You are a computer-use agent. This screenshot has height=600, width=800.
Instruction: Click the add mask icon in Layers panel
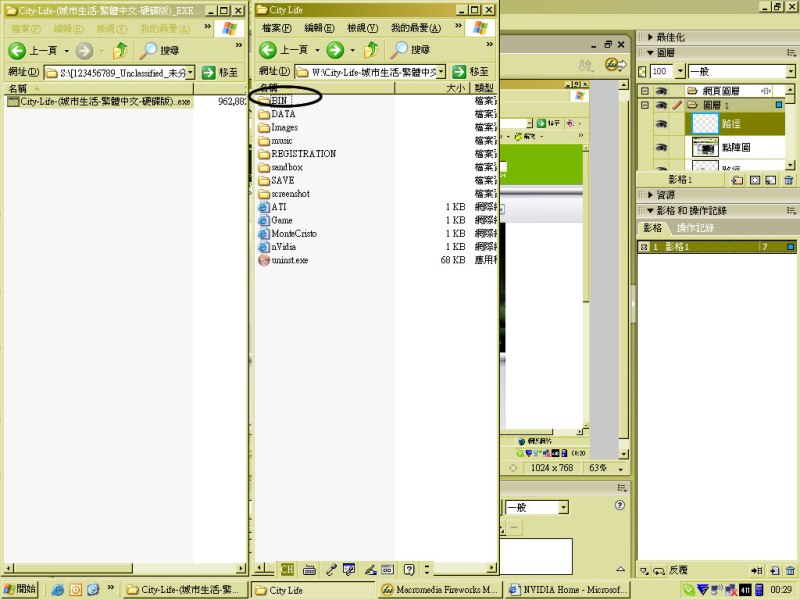[x=755, y=180]
